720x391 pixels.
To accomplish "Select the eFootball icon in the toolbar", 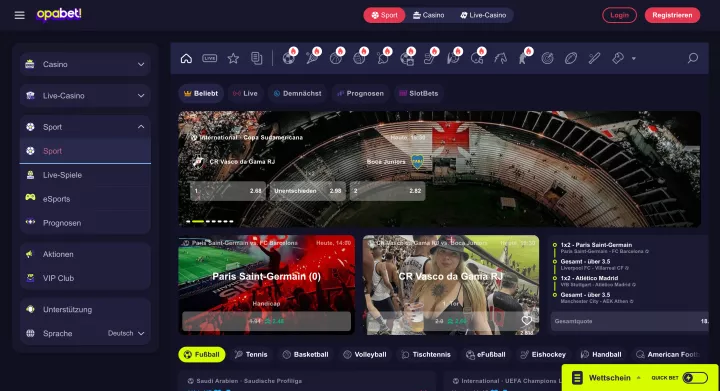I will coord(407,58).
